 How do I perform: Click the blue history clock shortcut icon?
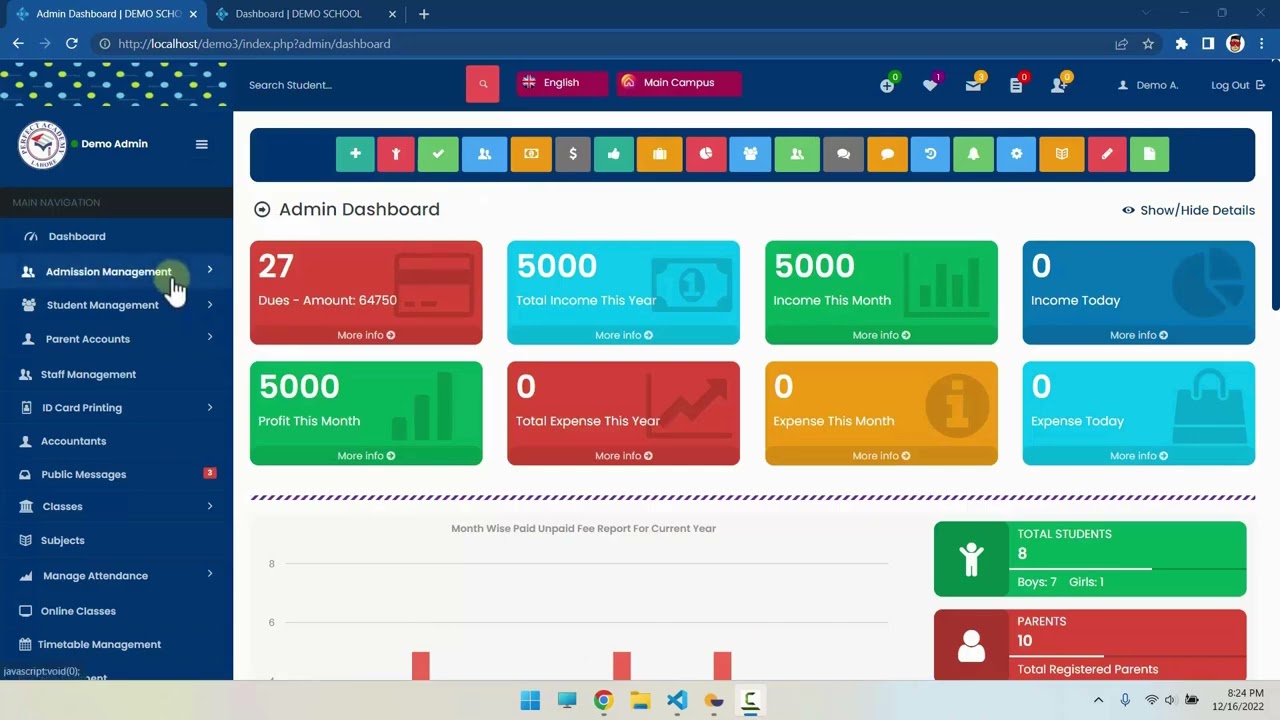point(930,154)
